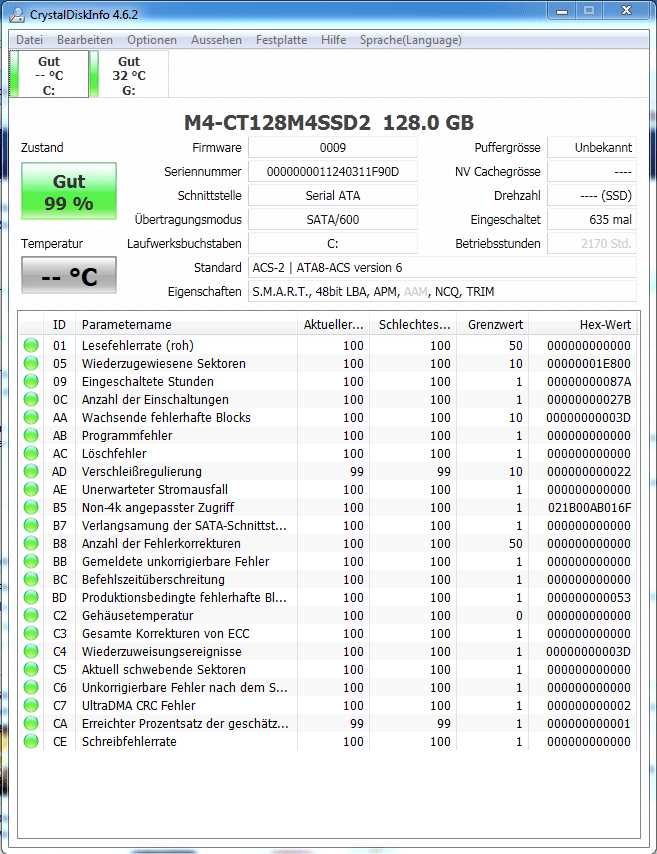Open the Hilfe menu
This screenshot has width=657, height=854.
[x=333, y=40]
